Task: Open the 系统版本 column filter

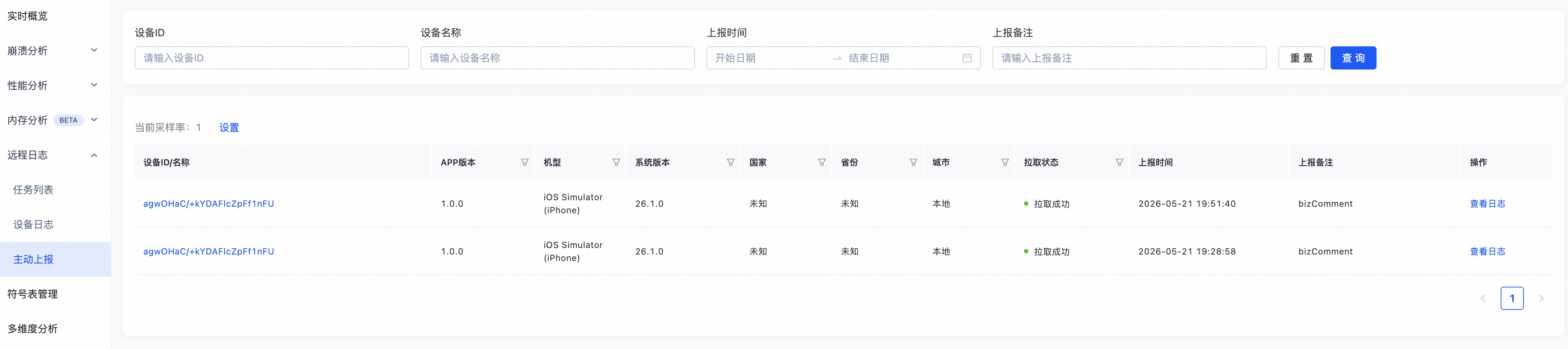Action: [730, 163]
